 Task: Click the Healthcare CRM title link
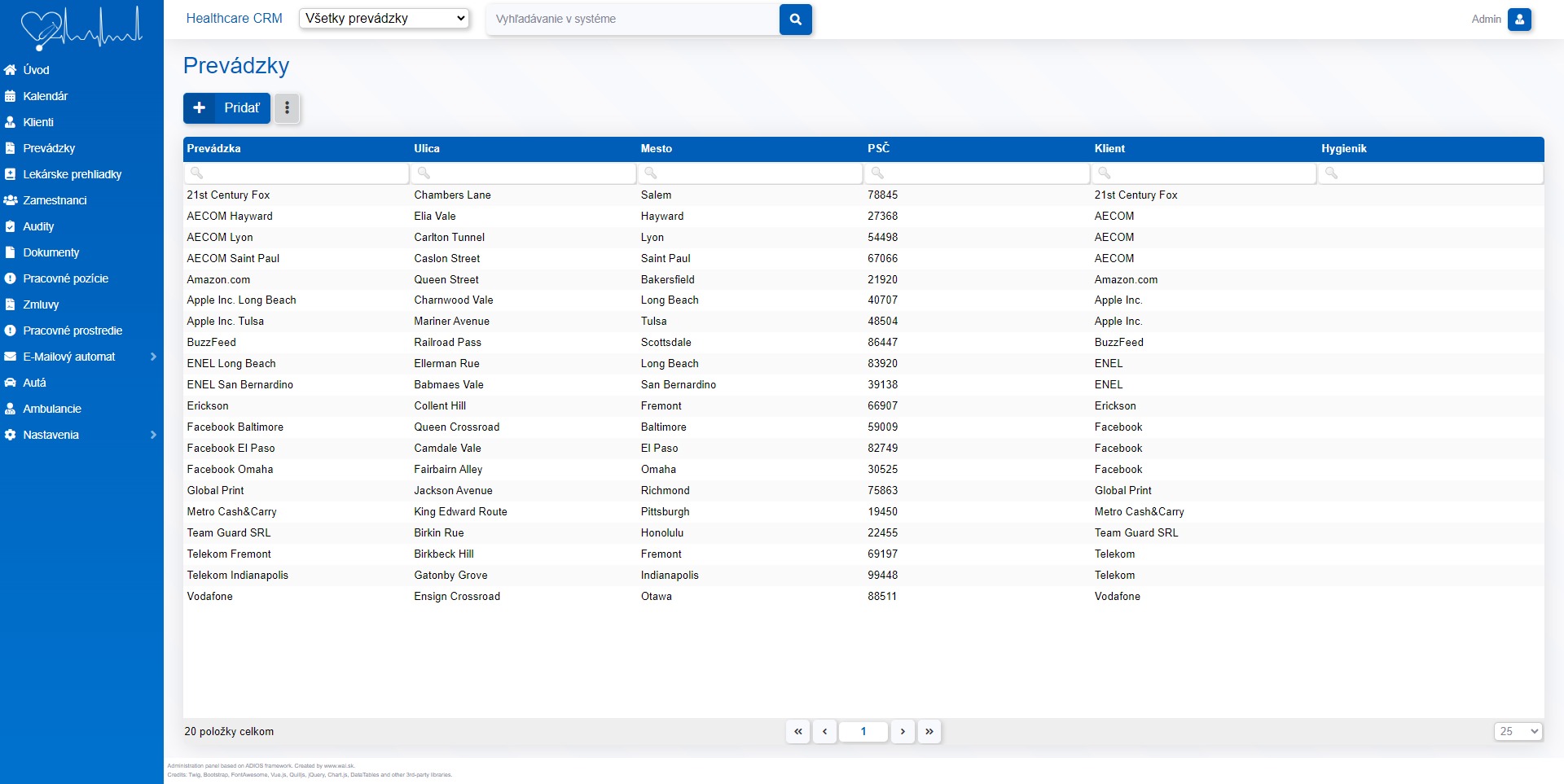tap(234, 19)
